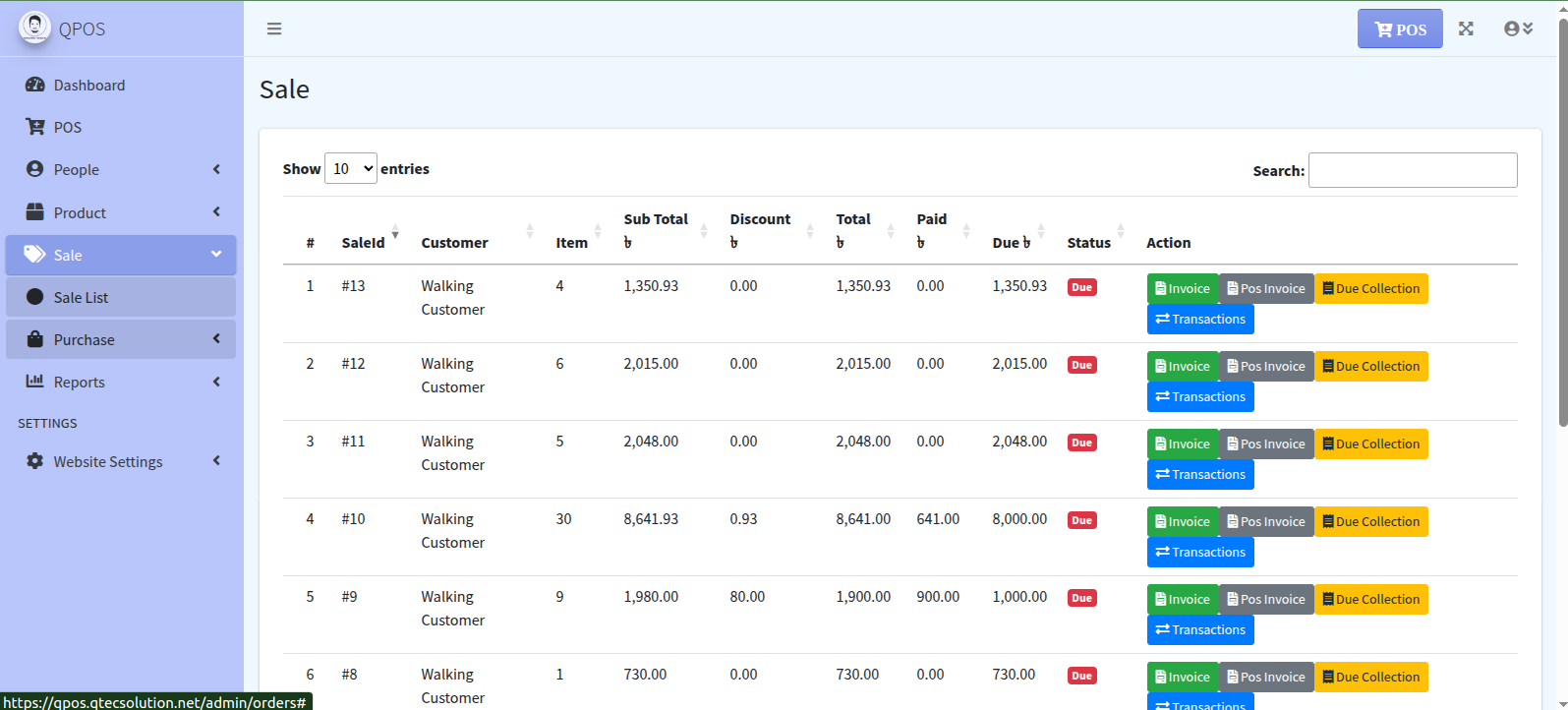This screenshot has height=710, width=1568.
Task: Sort table by Total column
Action: (867, 232)
